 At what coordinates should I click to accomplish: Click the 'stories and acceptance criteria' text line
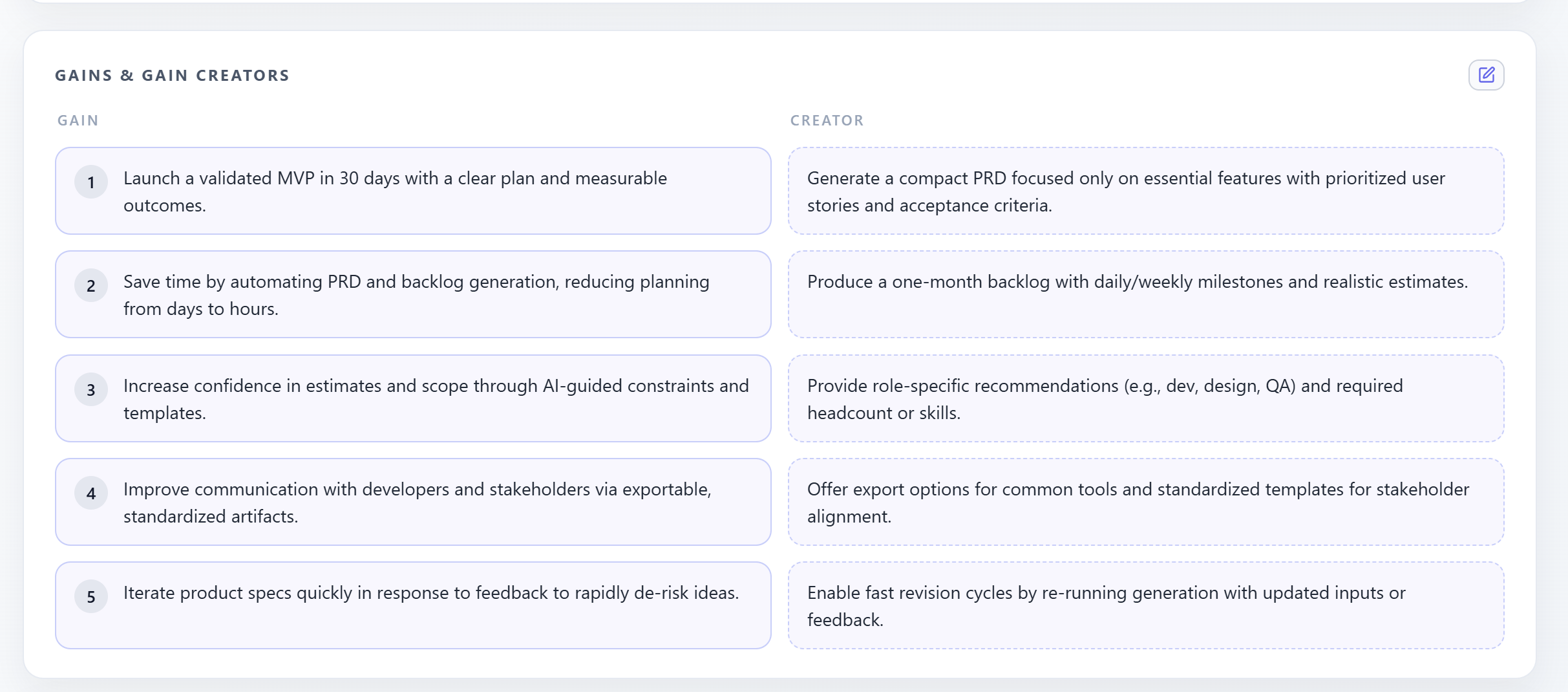(x=929, y=206)
